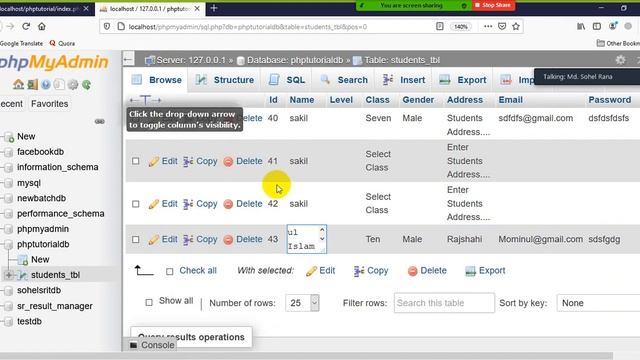Click Server: 127.0.0.1 breadcrumb link
The image size is (640, 360).
tap(191, 60)
